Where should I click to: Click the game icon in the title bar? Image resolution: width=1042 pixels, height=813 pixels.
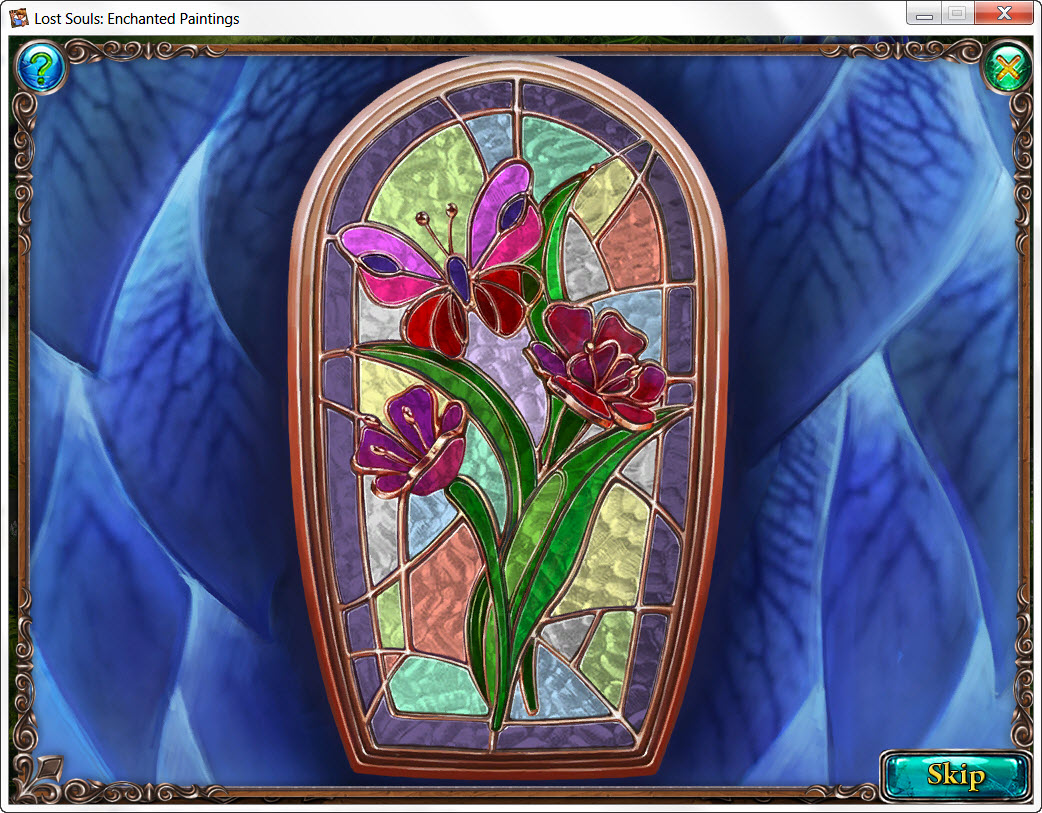tap(19, 18)
